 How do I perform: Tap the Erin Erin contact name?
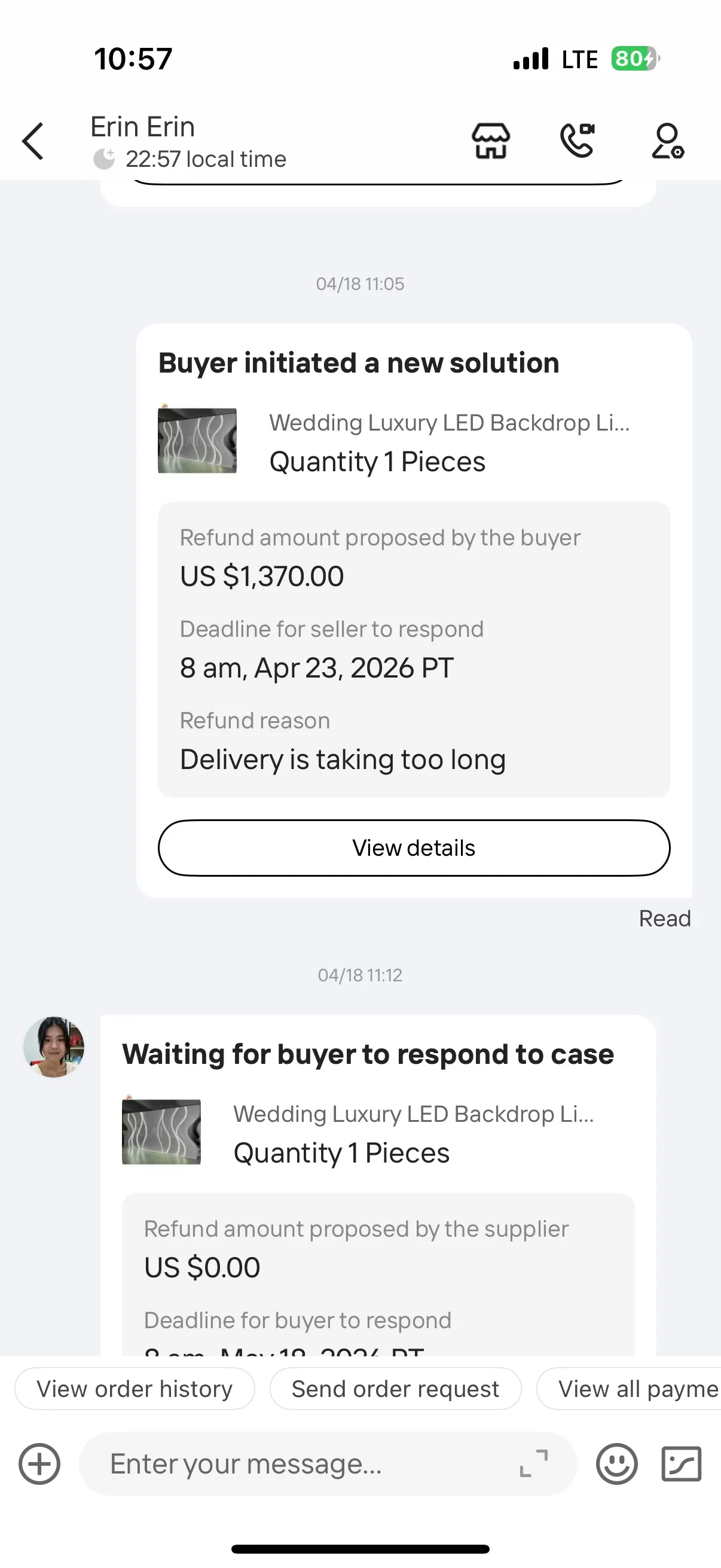click(143, 127)
